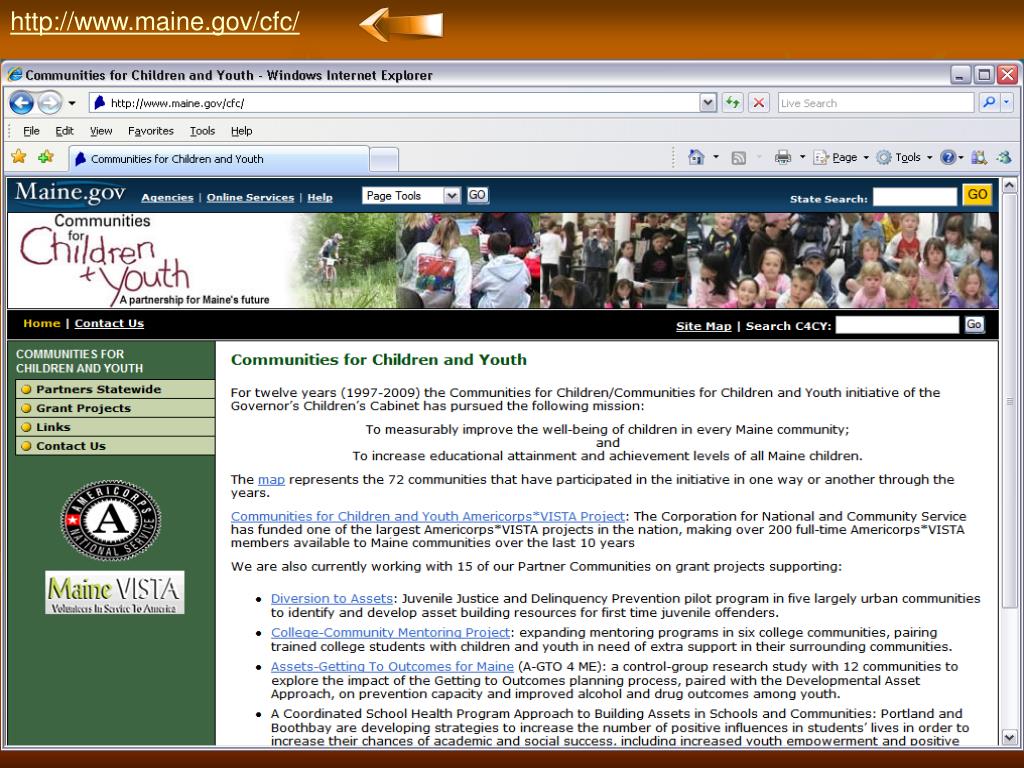Viewport: 1024px width, 768px height.
Task: Open the search options dropdown arrow
Action: [x=1006, y=103]
